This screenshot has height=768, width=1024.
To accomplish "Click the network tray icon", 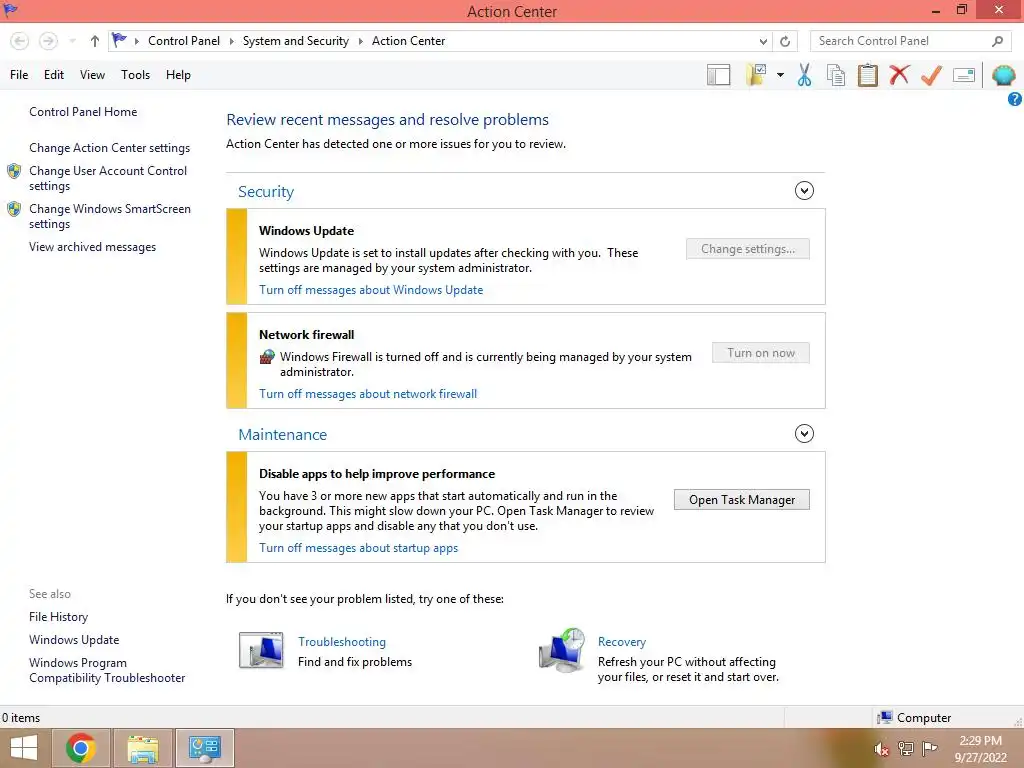I will coord(906,748).
